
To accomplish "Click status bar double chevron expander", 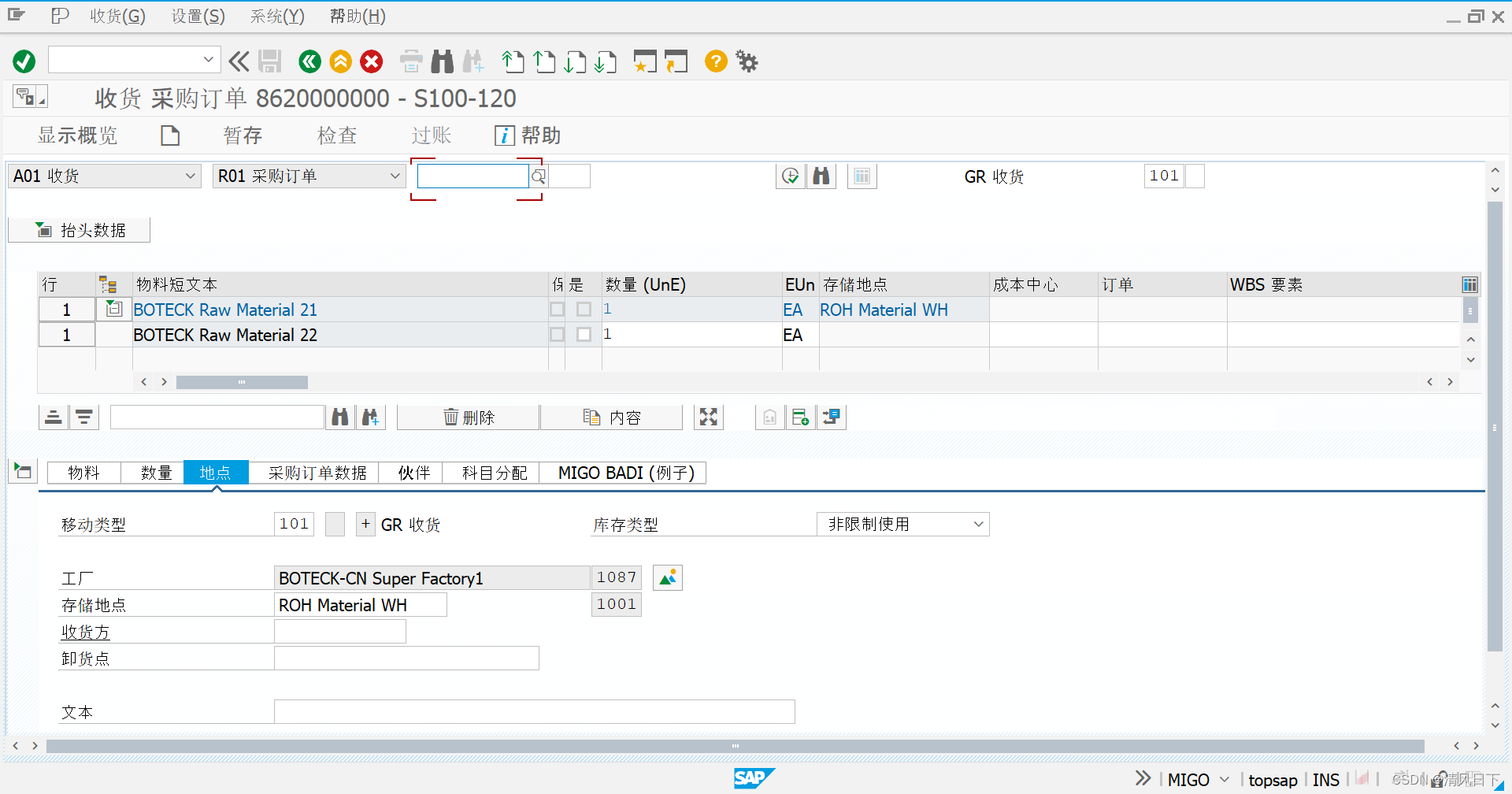I will click(x=1143, y=779).
